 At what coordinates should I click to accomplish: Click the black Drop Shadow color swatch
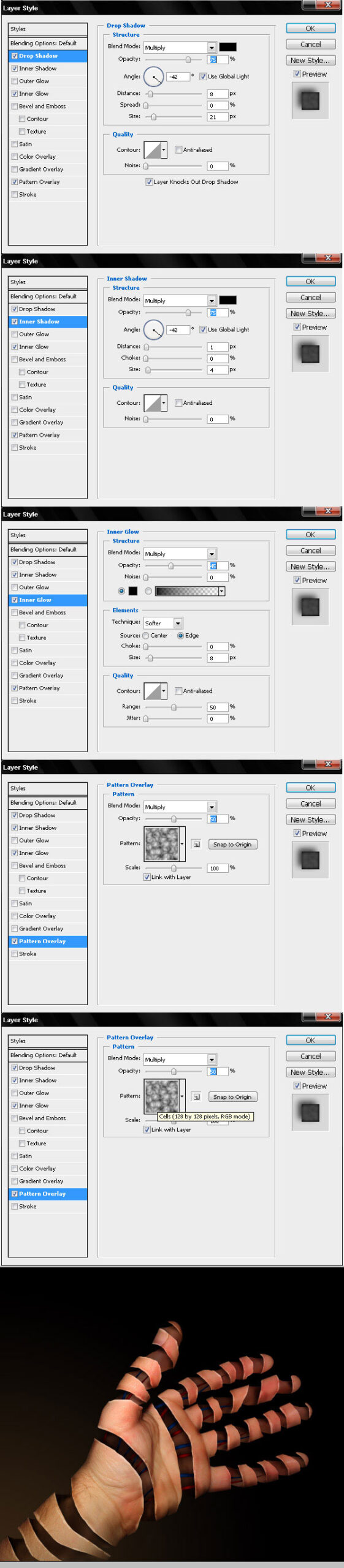(x=227, y=47)
